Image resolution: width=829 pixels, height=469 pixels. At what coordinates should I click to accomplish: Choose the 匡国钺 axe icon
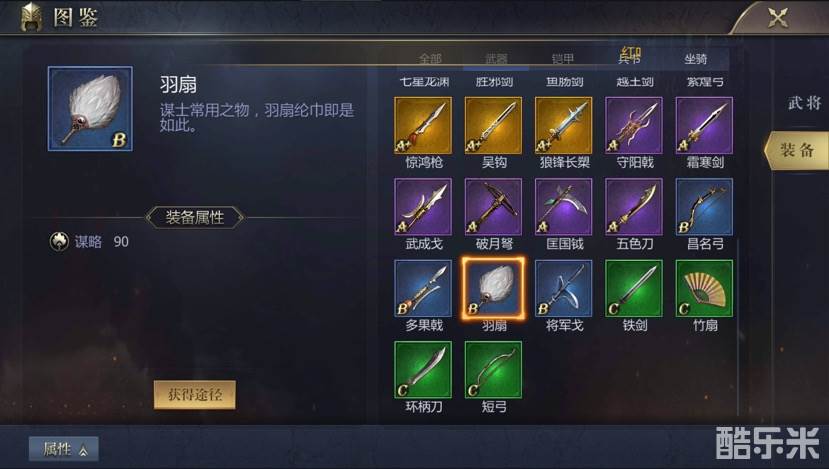(x=564, y=207)
